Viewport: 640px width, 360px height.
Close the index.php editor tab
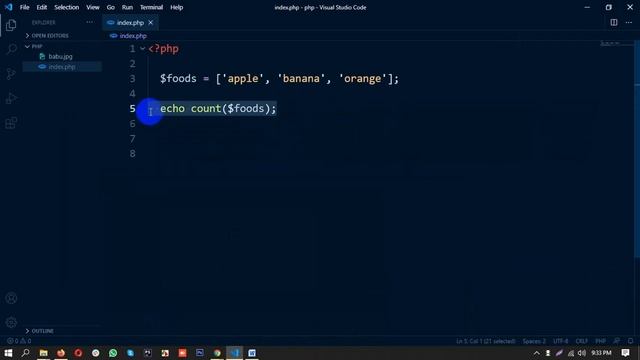click(x=151, y=22)
